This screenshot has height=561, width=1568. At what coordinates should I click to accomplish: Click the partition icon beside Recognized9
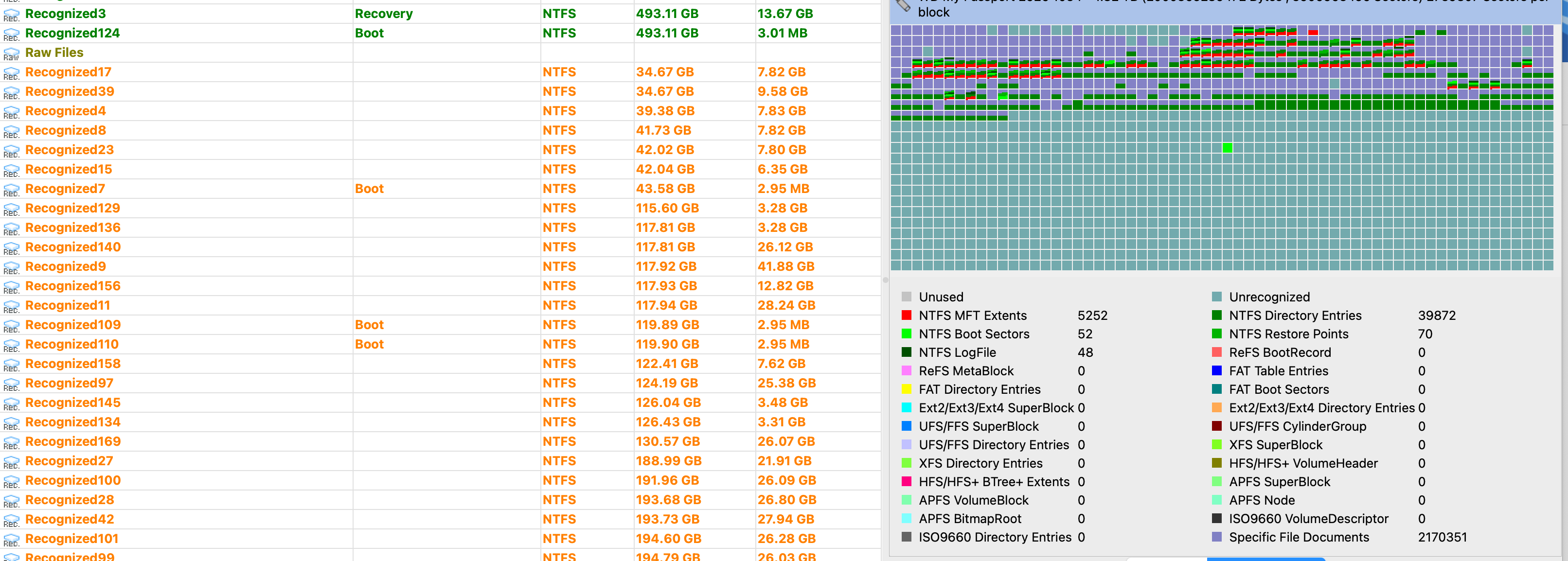pyautogui.click(x=11, y=267)
